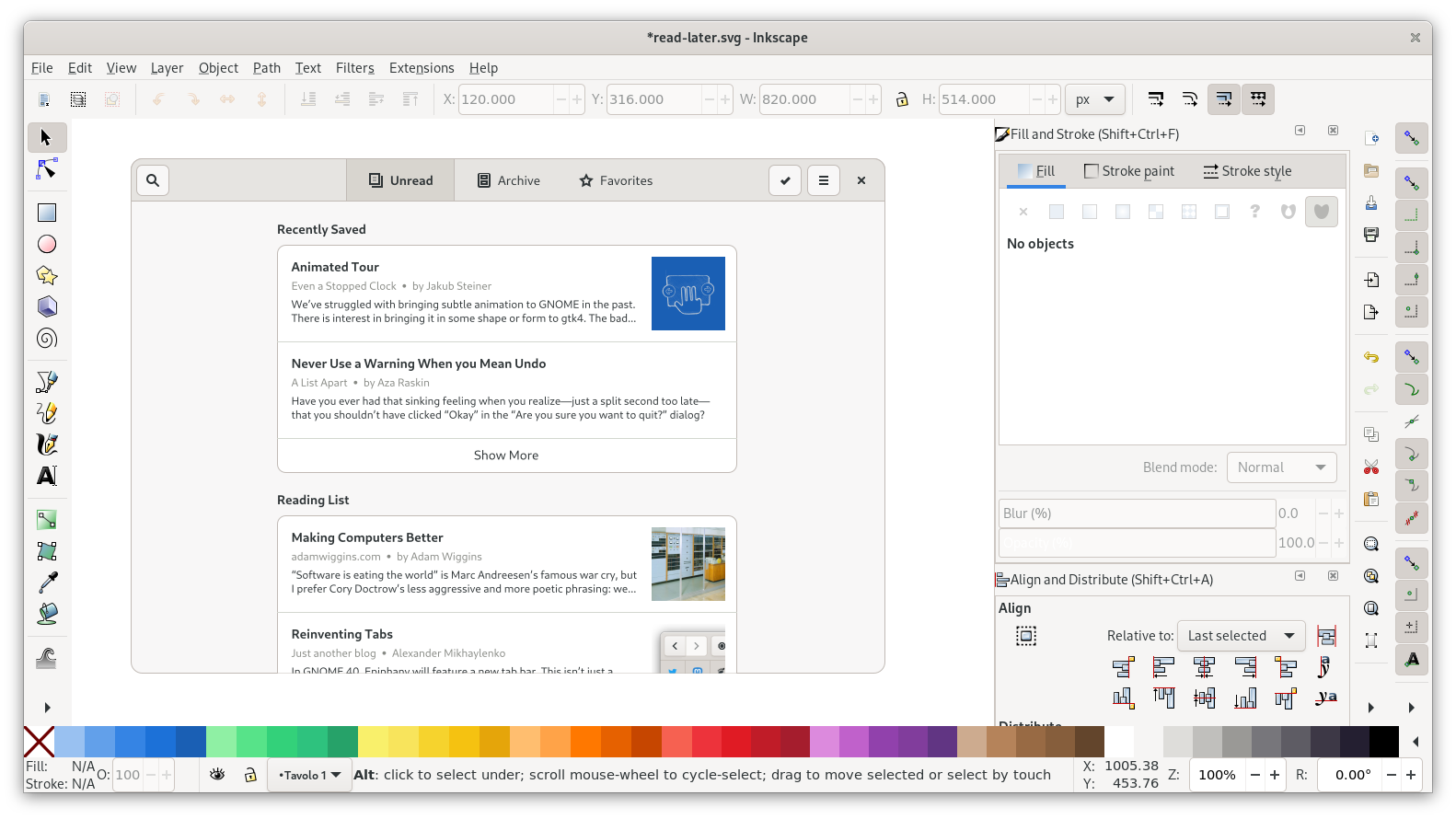
Task: Pick the Mesh gradient tool
Action: coord(47,551)
